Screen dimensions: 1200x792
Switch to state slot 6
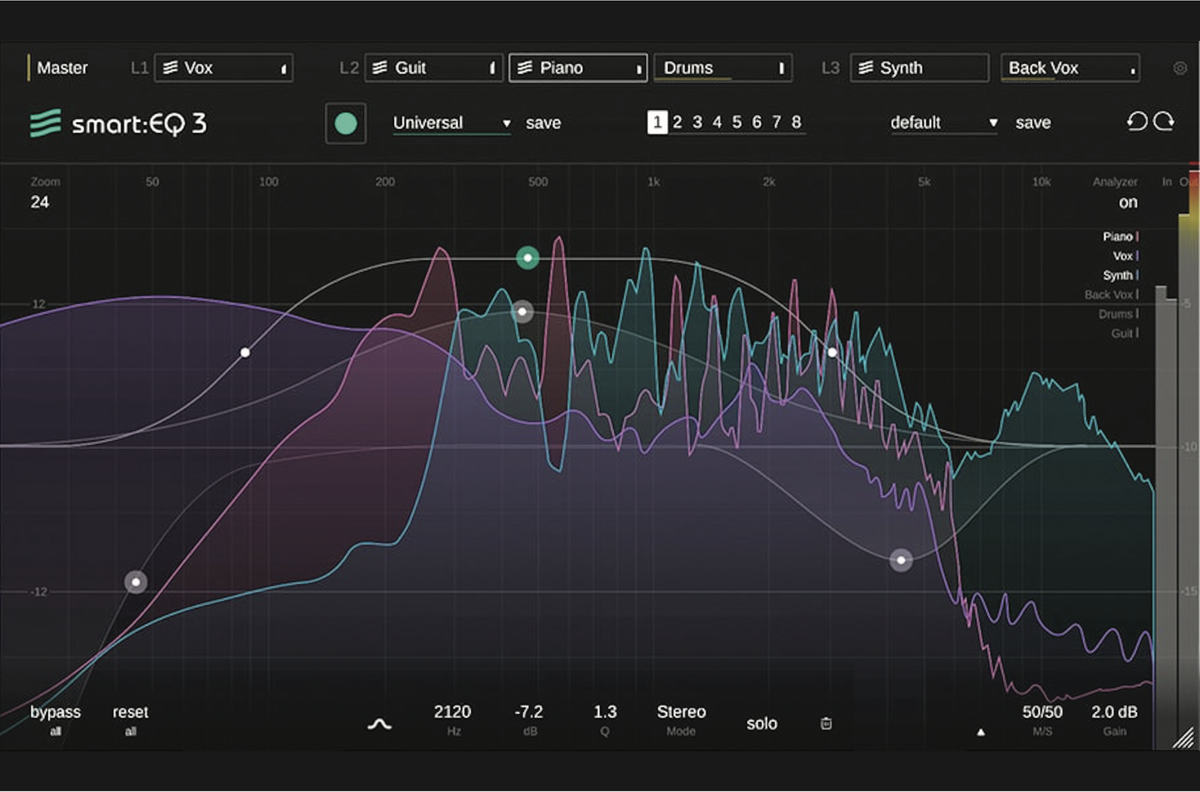757,122
